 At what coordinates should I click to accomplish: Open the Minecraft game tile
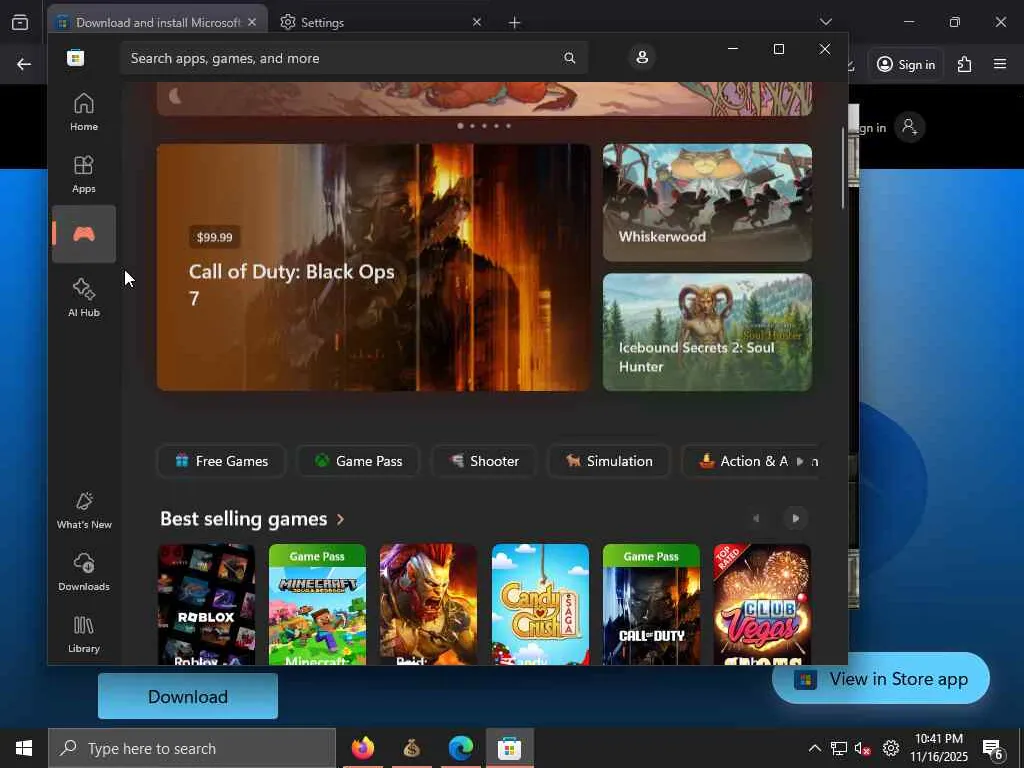[x=317, y=605]
